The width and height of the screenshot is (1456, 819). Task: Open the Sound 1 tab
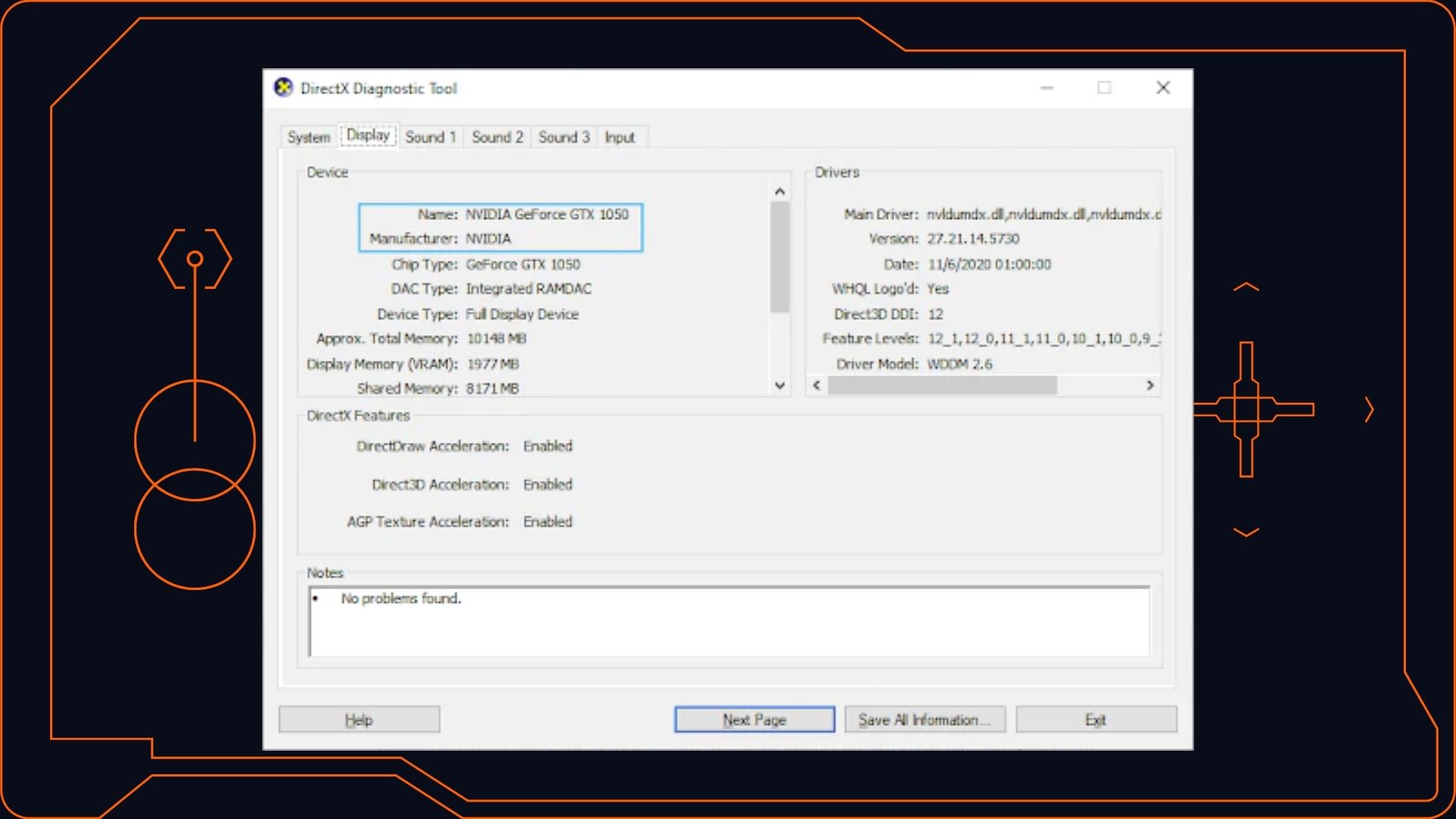click(431, 137)
